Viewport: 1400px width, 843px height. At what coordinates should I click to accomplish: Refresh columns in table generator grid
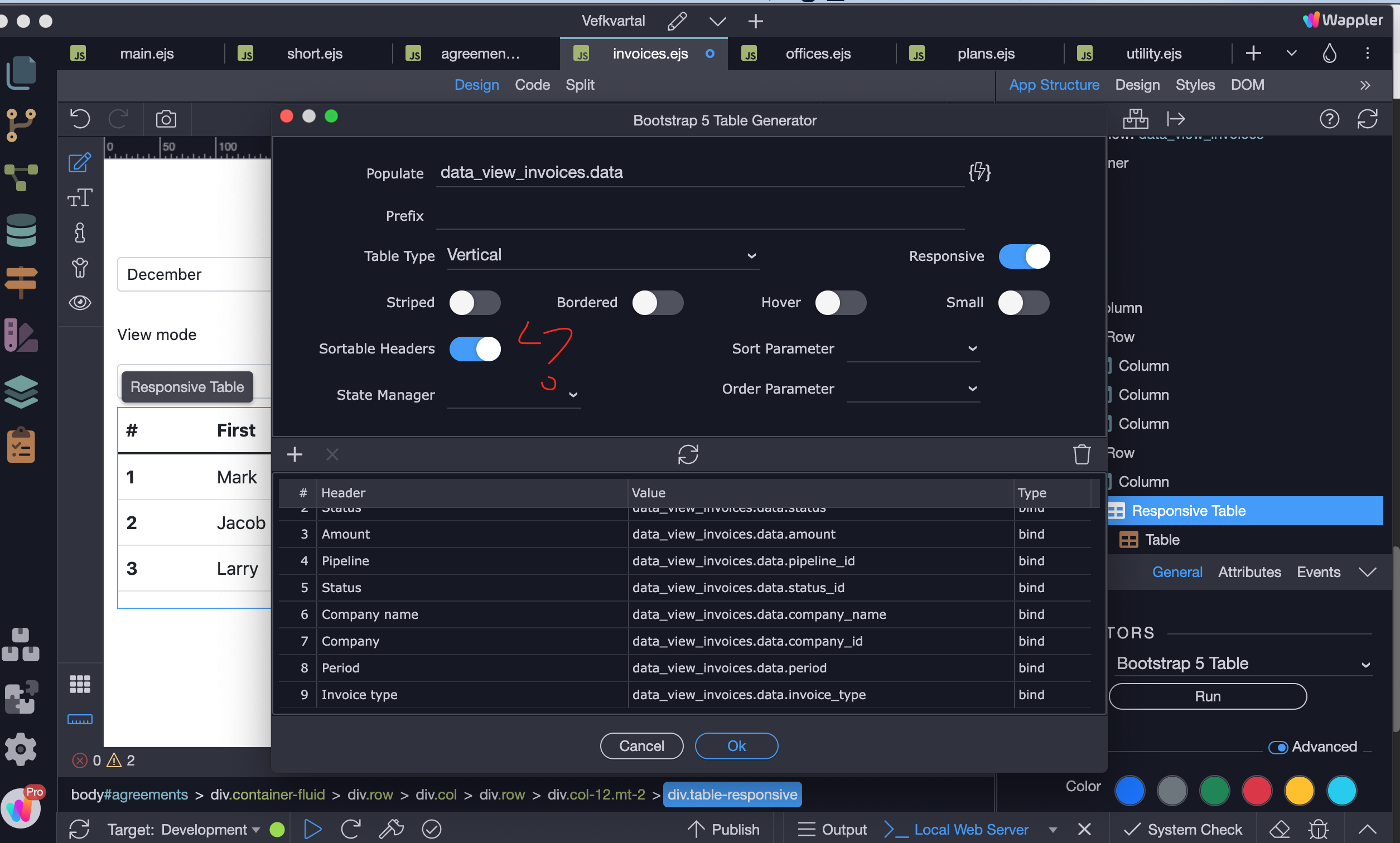688,454
